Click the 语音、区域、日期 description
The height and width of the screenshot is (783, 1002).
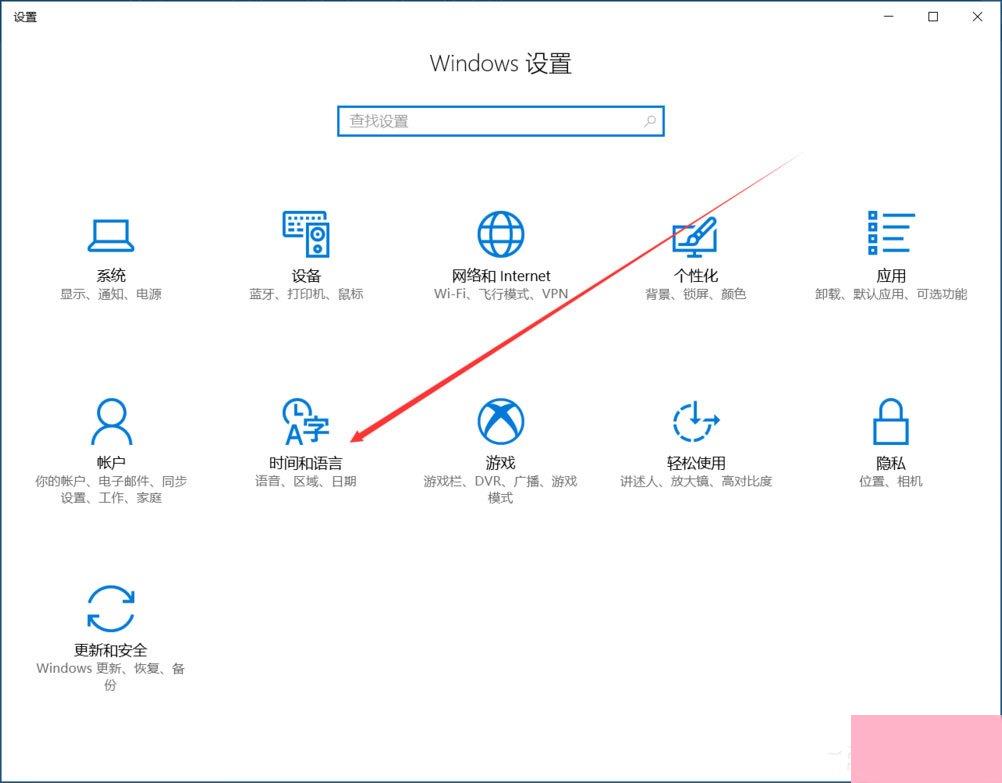[x=306, y=481]
